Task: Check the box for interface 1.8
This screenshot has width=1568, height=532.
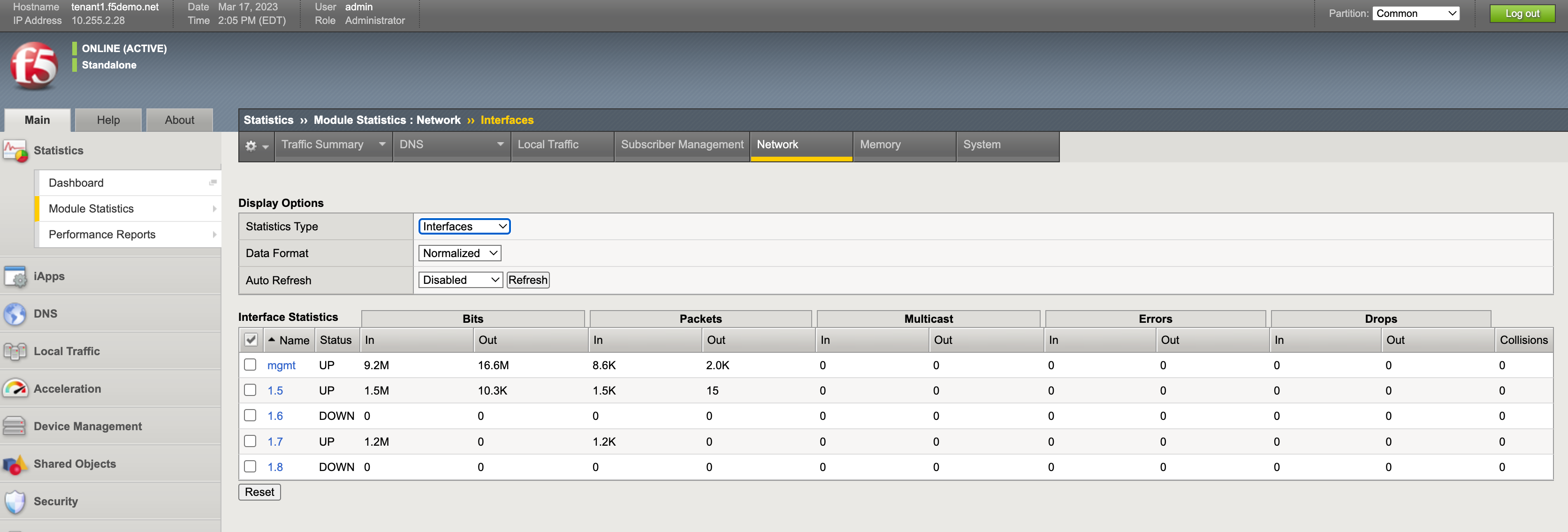Action: pyautogui.click(x=250, y=466)
